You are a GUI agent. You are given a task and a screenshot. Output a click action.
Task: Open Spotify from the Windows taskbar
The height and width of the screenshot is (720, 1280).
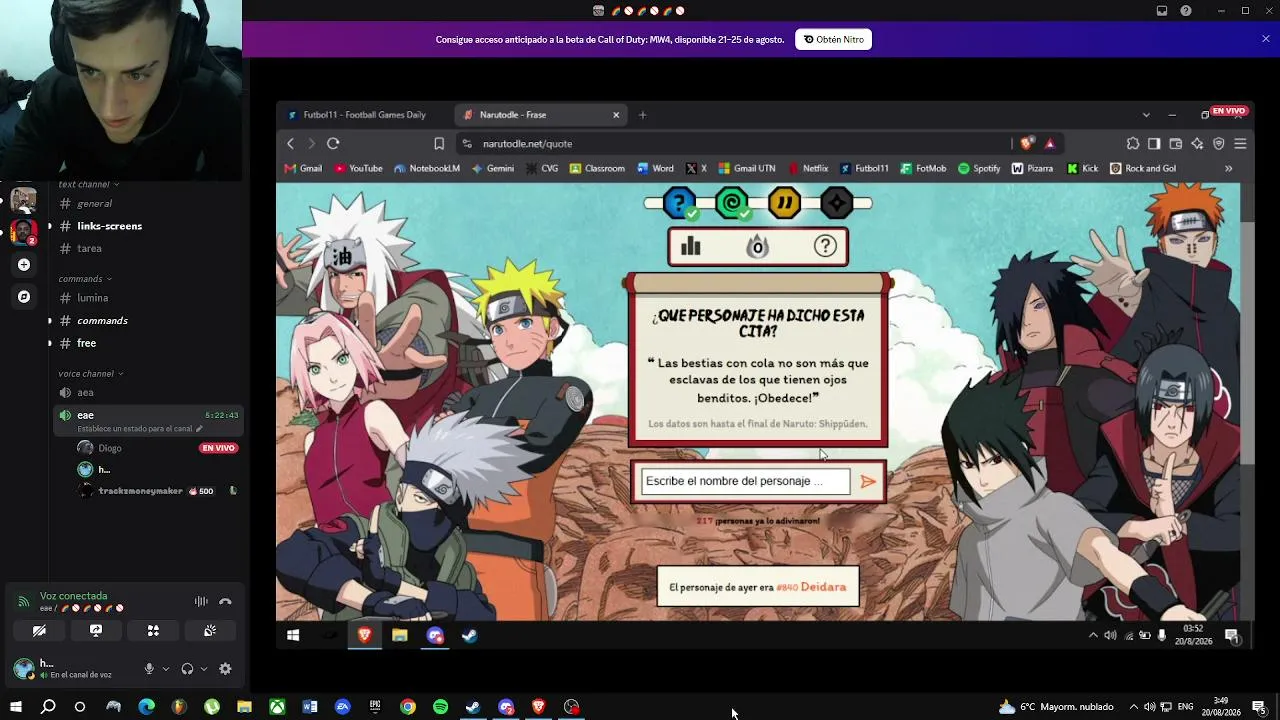pyautogui.click(x=440, y=707)
